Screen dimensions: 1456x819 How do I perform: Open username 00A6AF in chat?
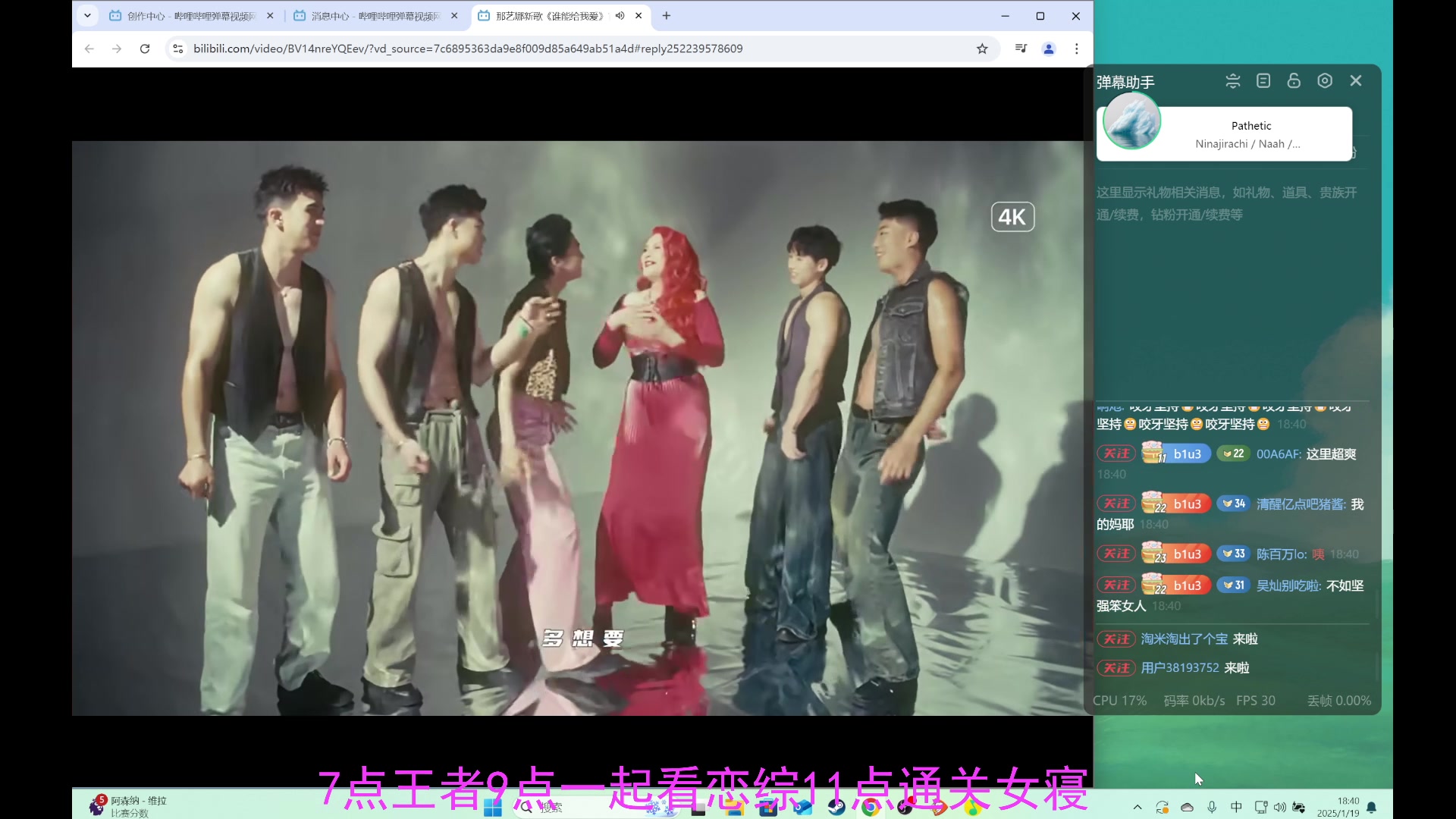tap(1279, 454)
